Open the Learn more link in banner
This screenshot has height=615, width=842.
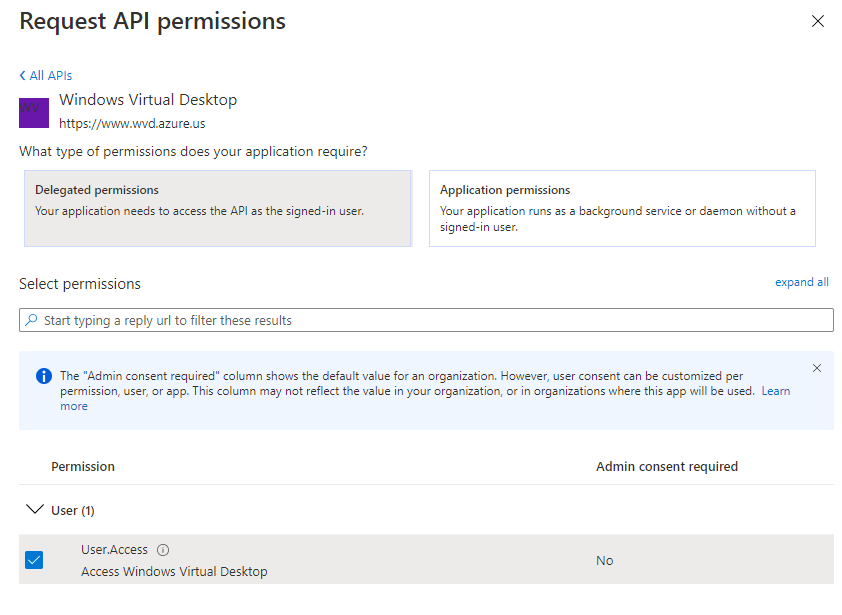tap(775, 391)
